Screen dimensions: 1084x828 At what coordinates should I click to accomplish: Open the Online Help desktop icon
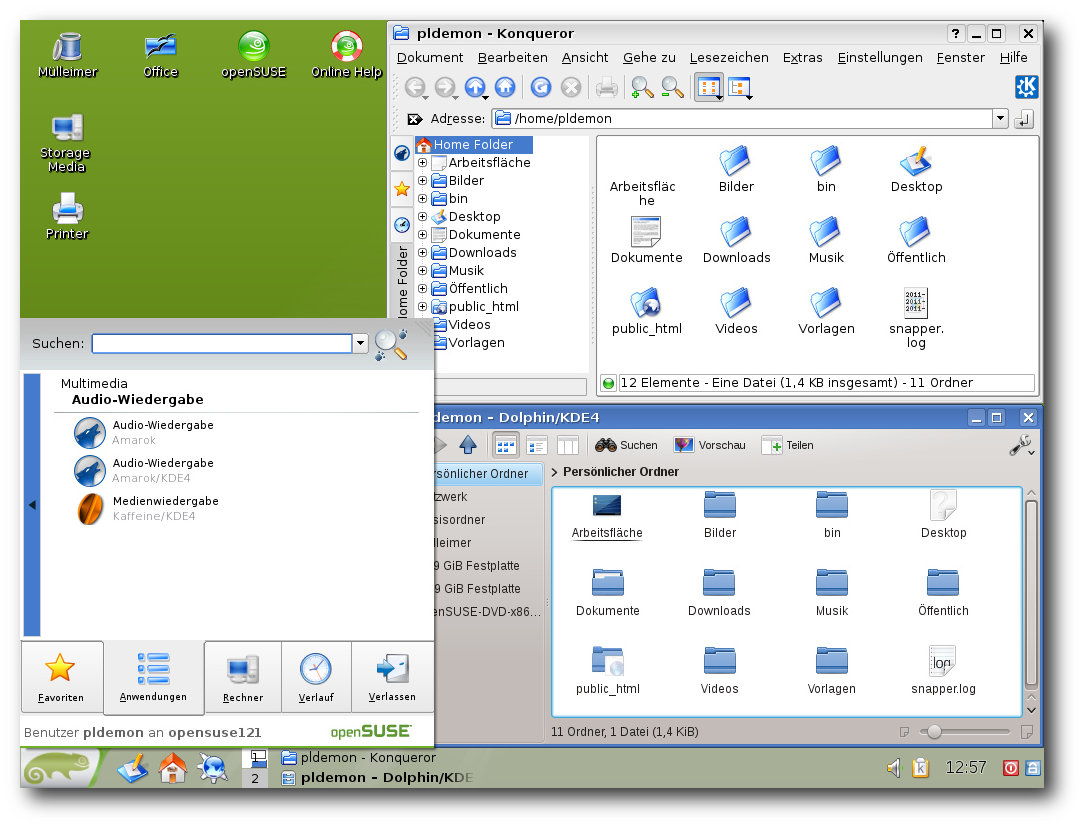(x=346, y=55)
